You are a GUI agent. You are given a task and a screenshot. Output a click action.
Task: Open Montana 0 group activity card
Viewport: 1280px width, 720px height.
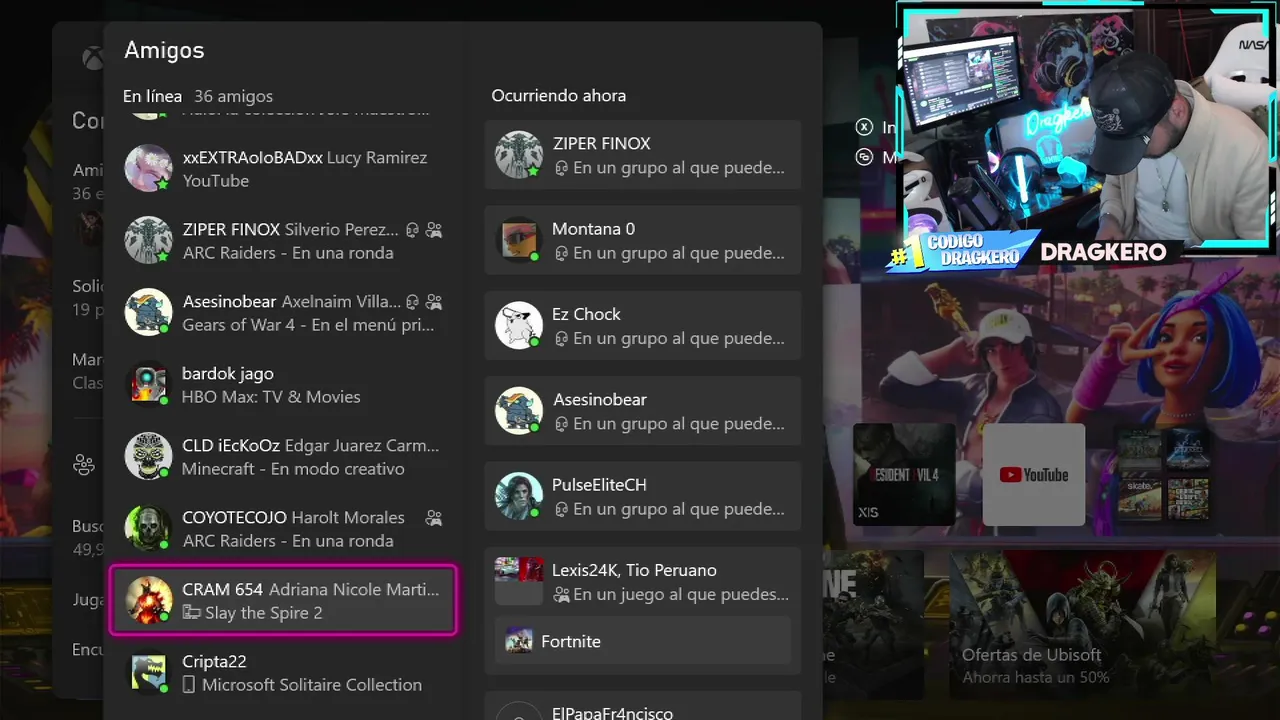pyautogui.click(x=643, y=240)
